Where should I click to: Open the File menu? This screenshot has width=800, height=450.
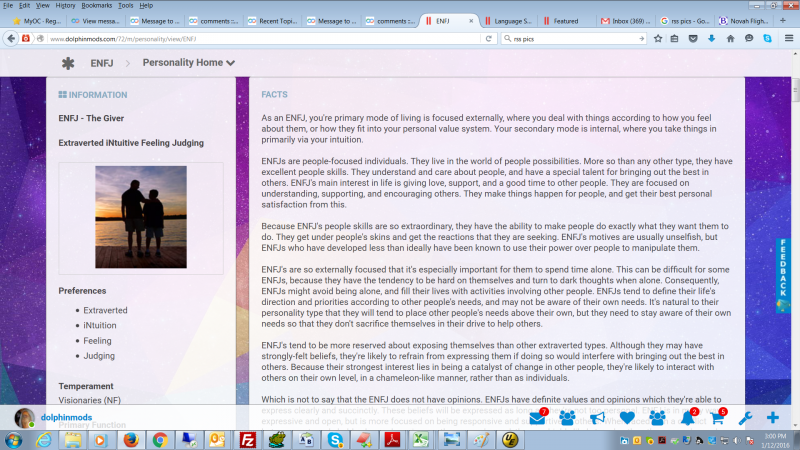(8, 6)
